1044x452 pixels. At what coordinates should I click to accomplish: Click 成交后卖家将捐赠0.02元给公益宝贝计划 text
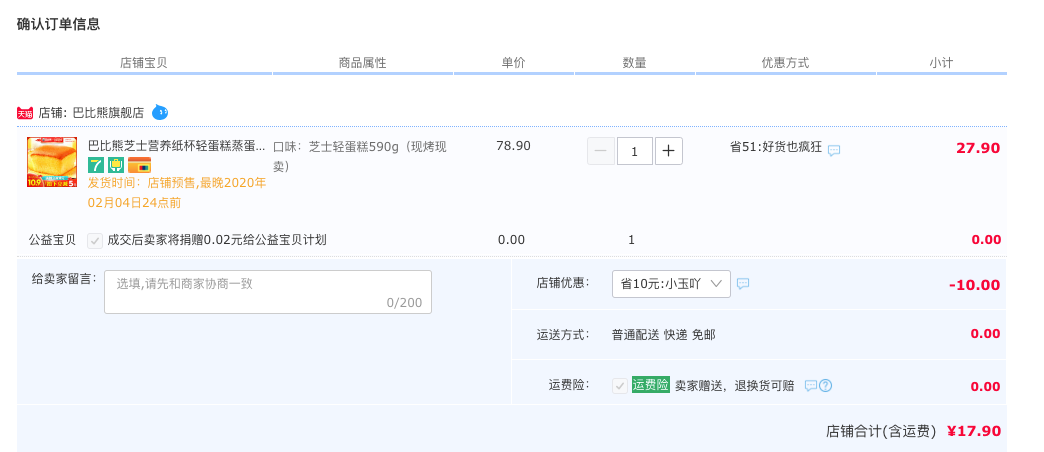tap(217, 240)
